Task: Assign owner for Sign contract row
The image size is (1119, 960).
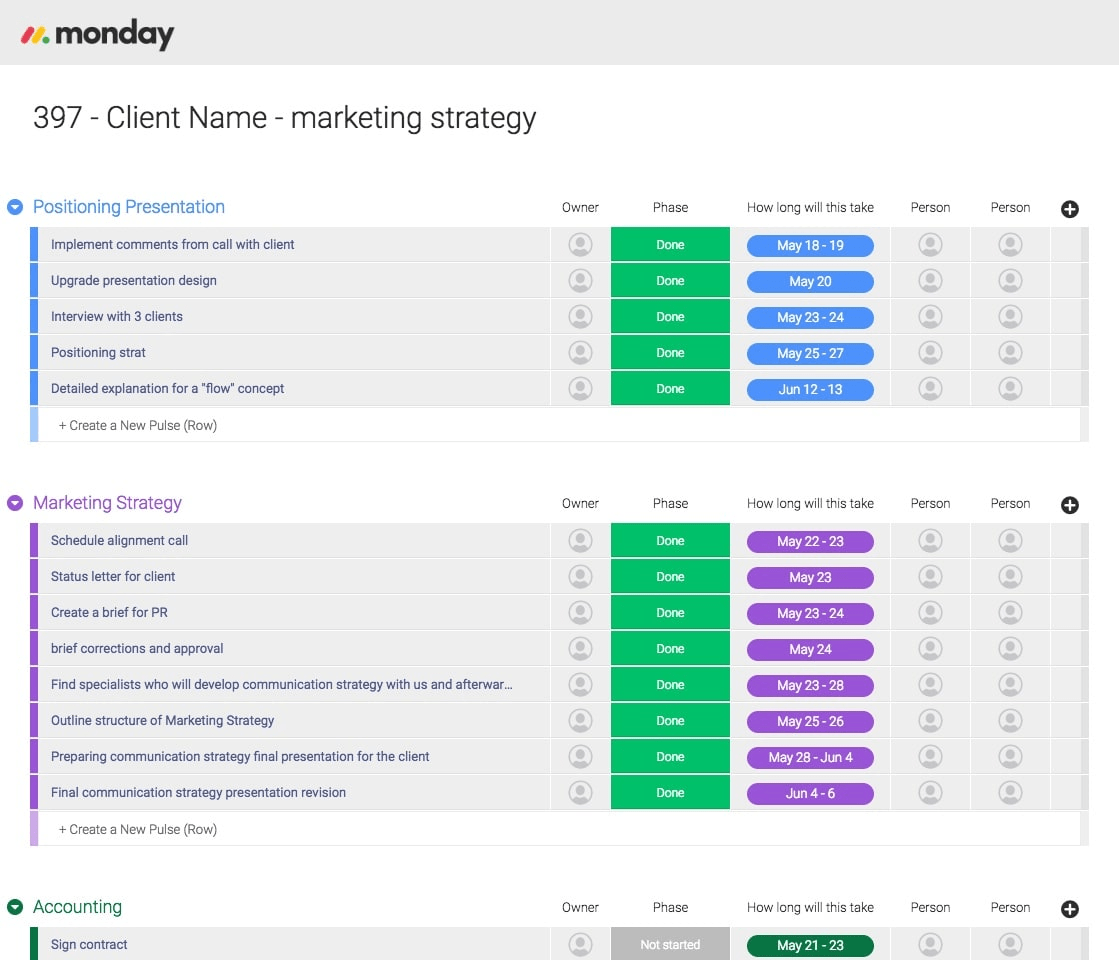Action: pos(580,945)
